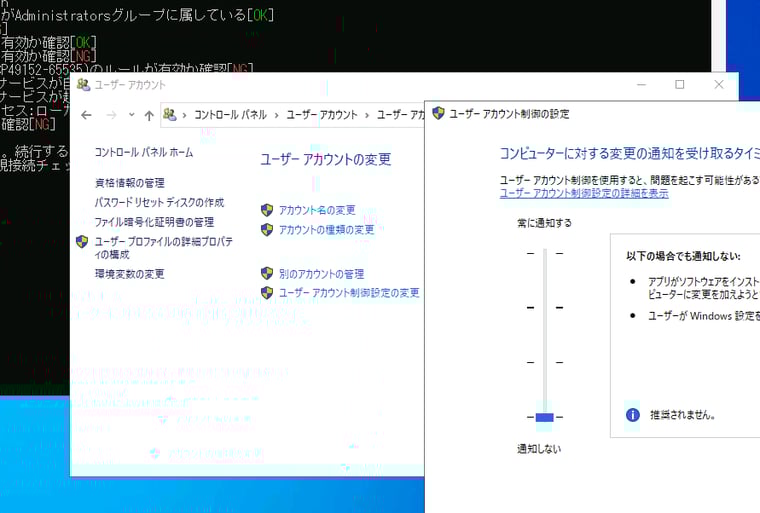Open パスワード リセット ディスクの作成 link
760x513 pixels.
[x=159, y=202]
